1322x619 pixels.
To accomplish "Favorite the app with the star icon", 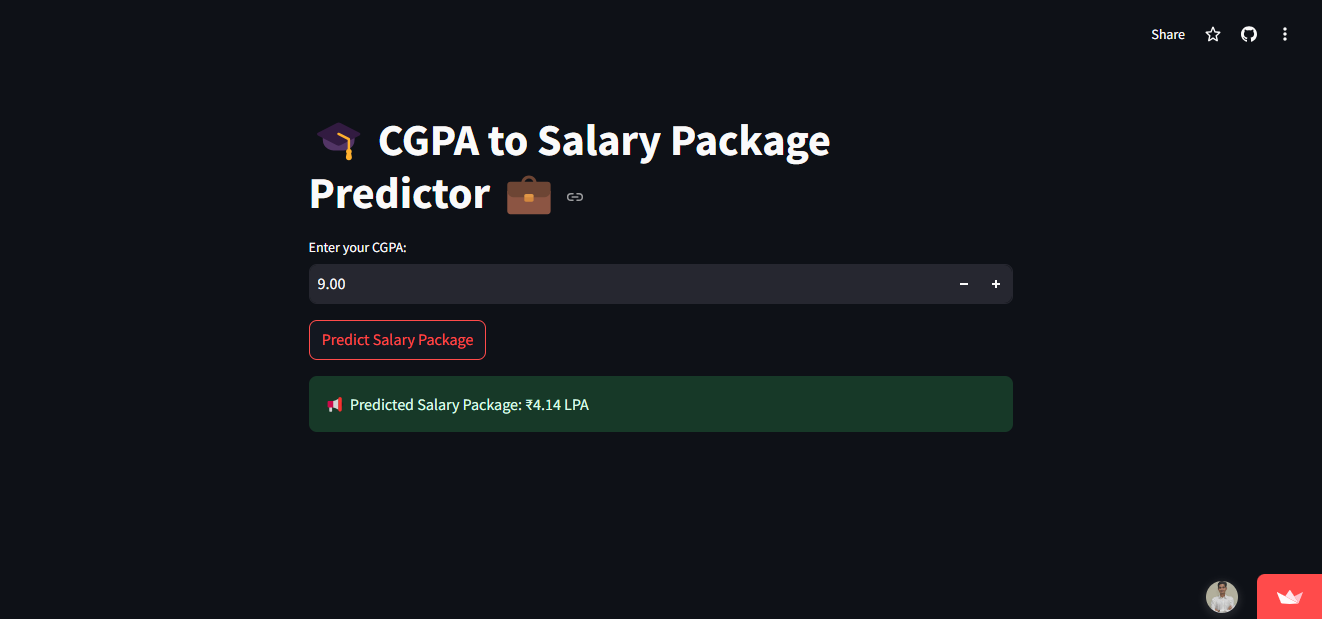I will click(x=1213, y=34).
